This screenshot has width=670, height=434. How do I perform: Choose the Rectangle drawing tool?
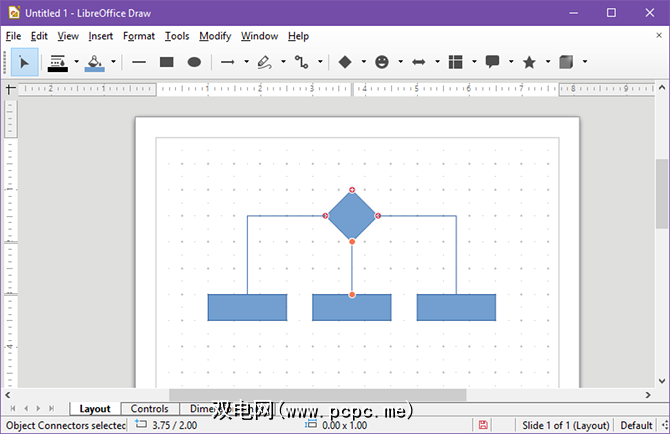167,62
